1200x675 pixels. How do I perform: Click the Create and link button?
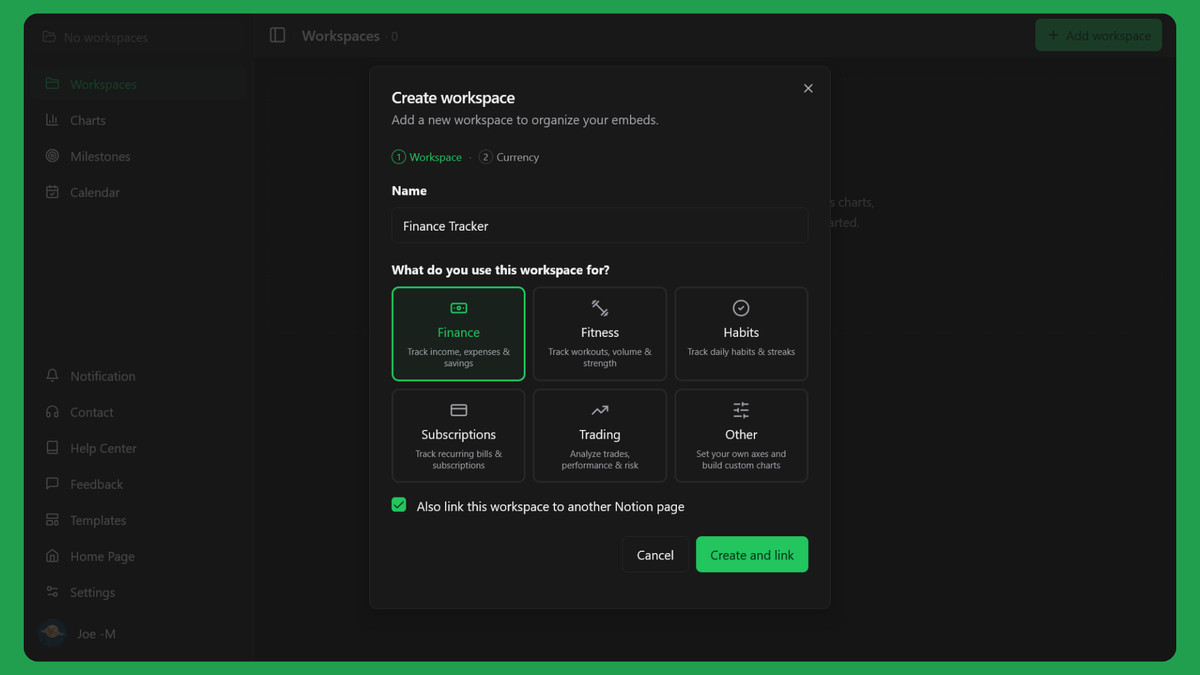tap(752, 555)
